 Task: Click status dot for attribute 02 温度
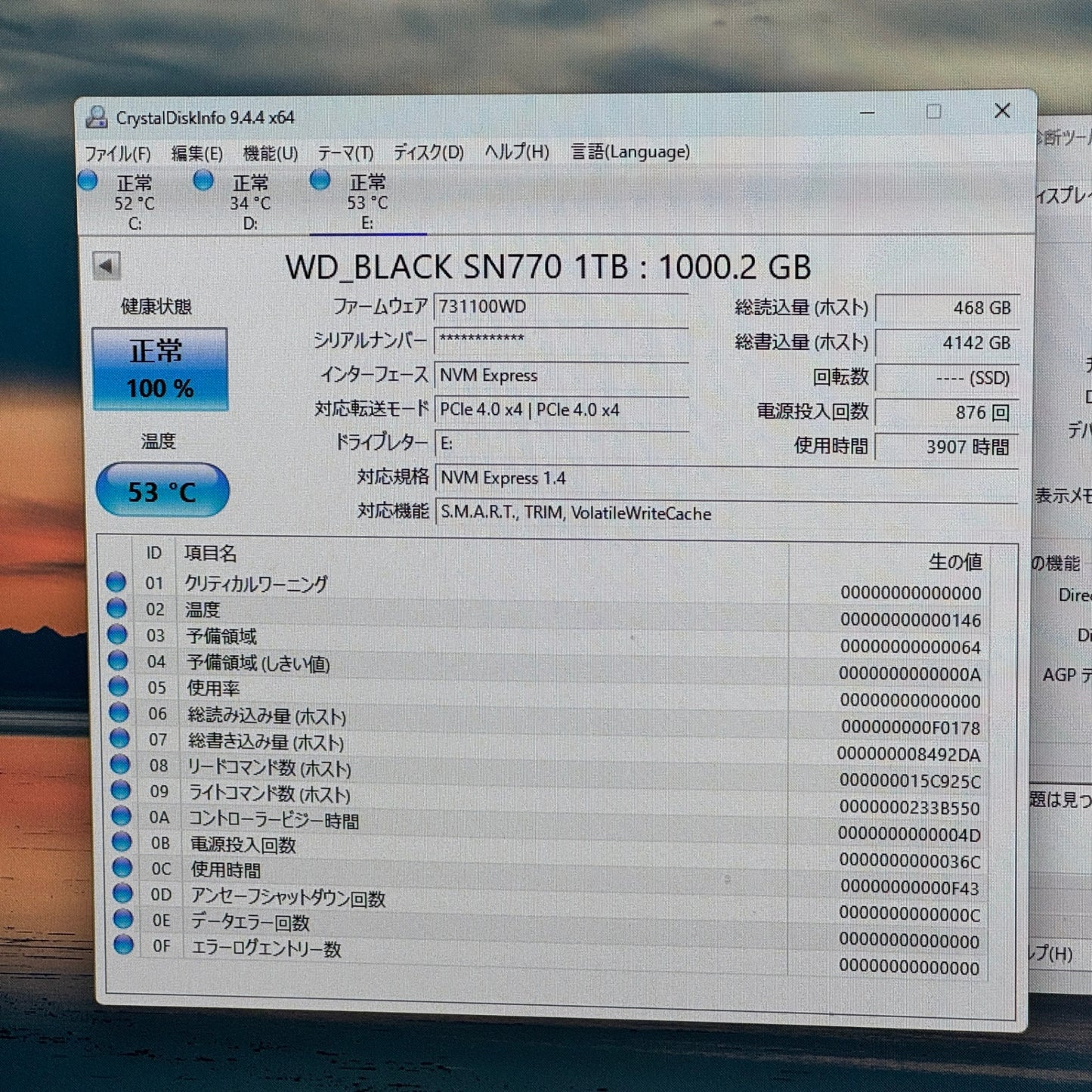[x=116, y=608]
